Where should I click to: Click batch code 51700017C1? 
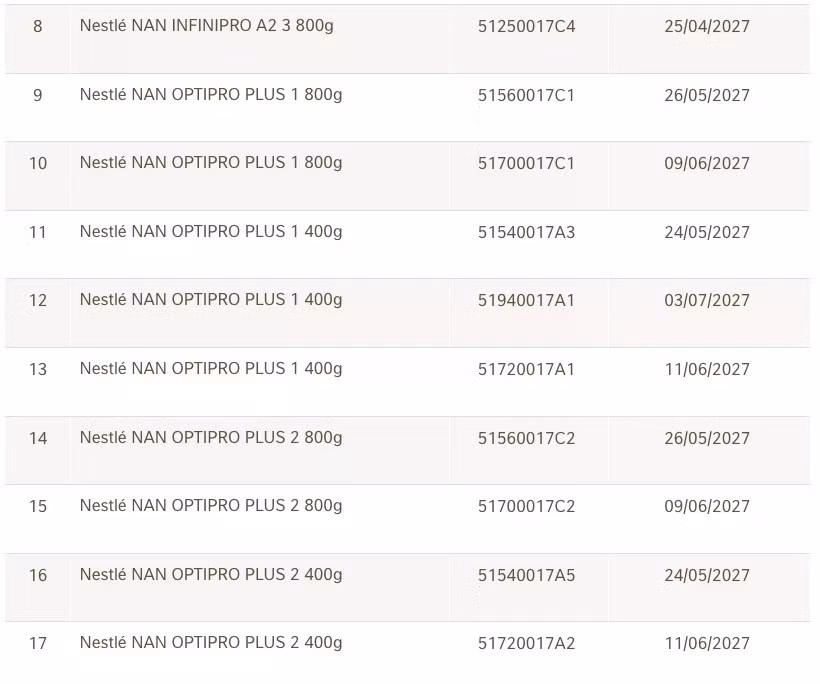coord(526,163)
